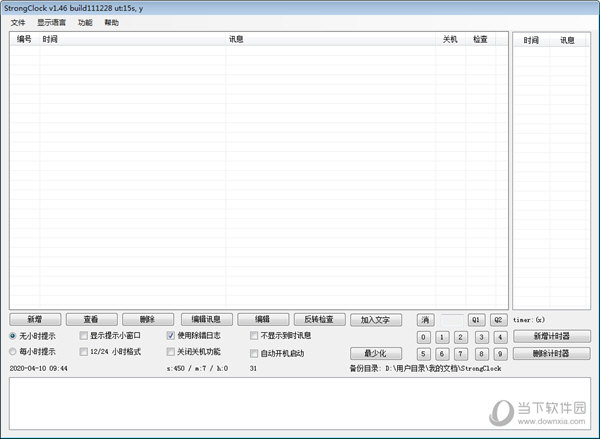
Task: Click the number 31 status text
Action: pos(253,368)
